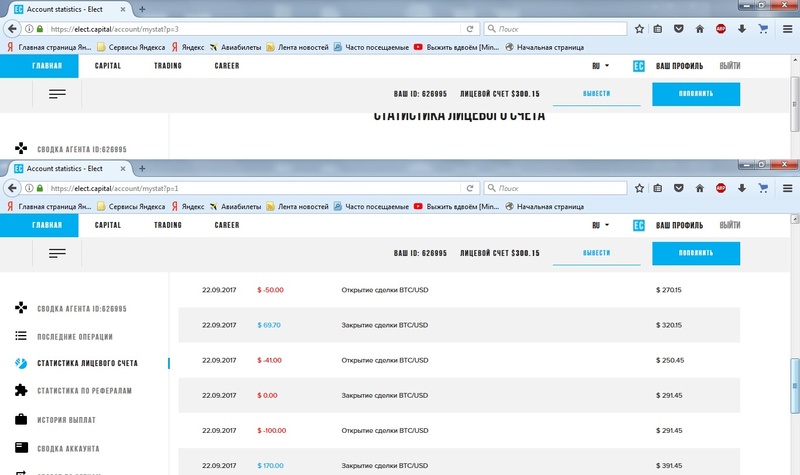The height and width of the screenshot is (475, 800).
Task: Click balance value $ 391.45
Action: (669, 466)
